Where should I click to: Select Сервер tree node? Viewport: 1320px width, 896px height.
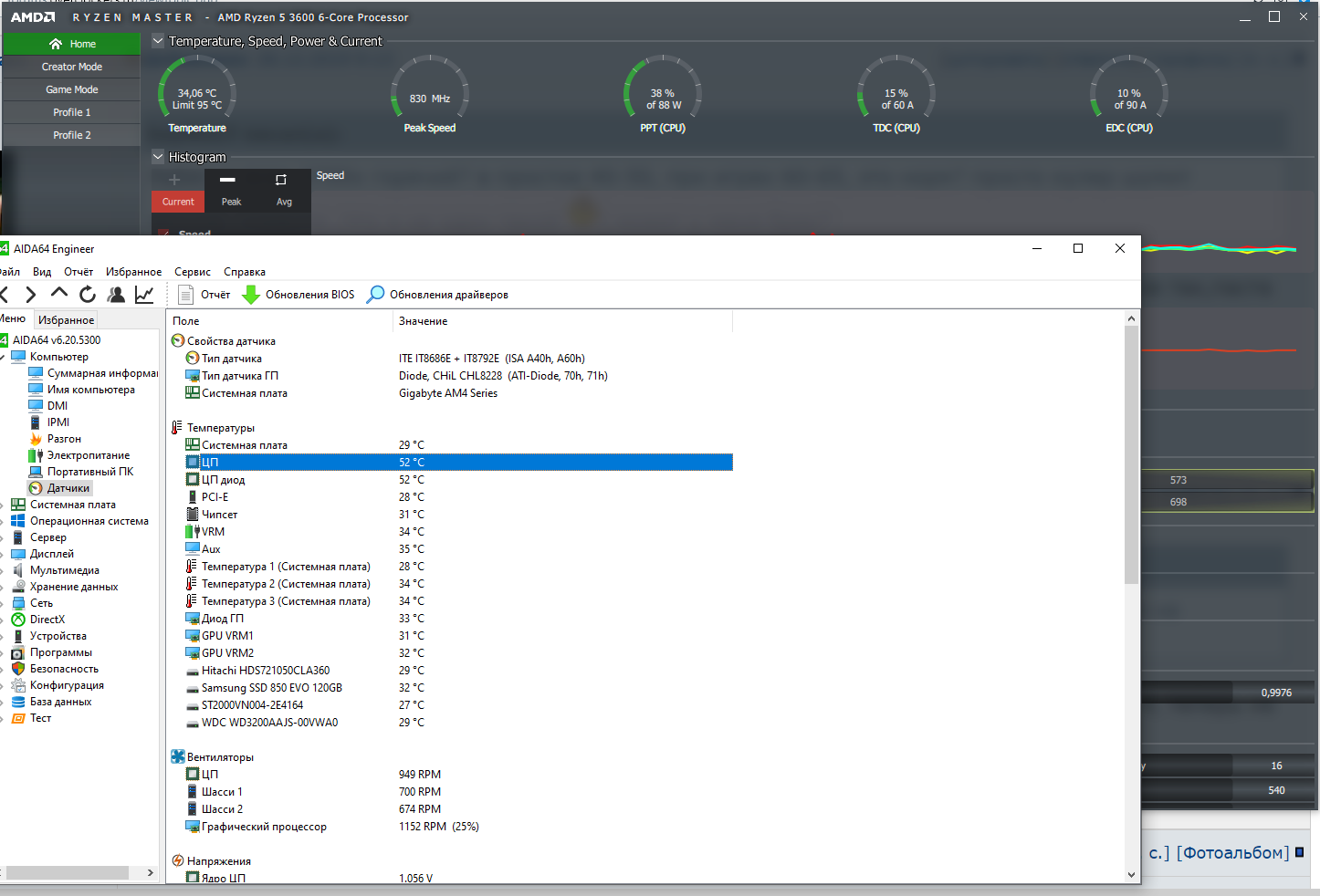pyautogui.click(x=48, y=537)
